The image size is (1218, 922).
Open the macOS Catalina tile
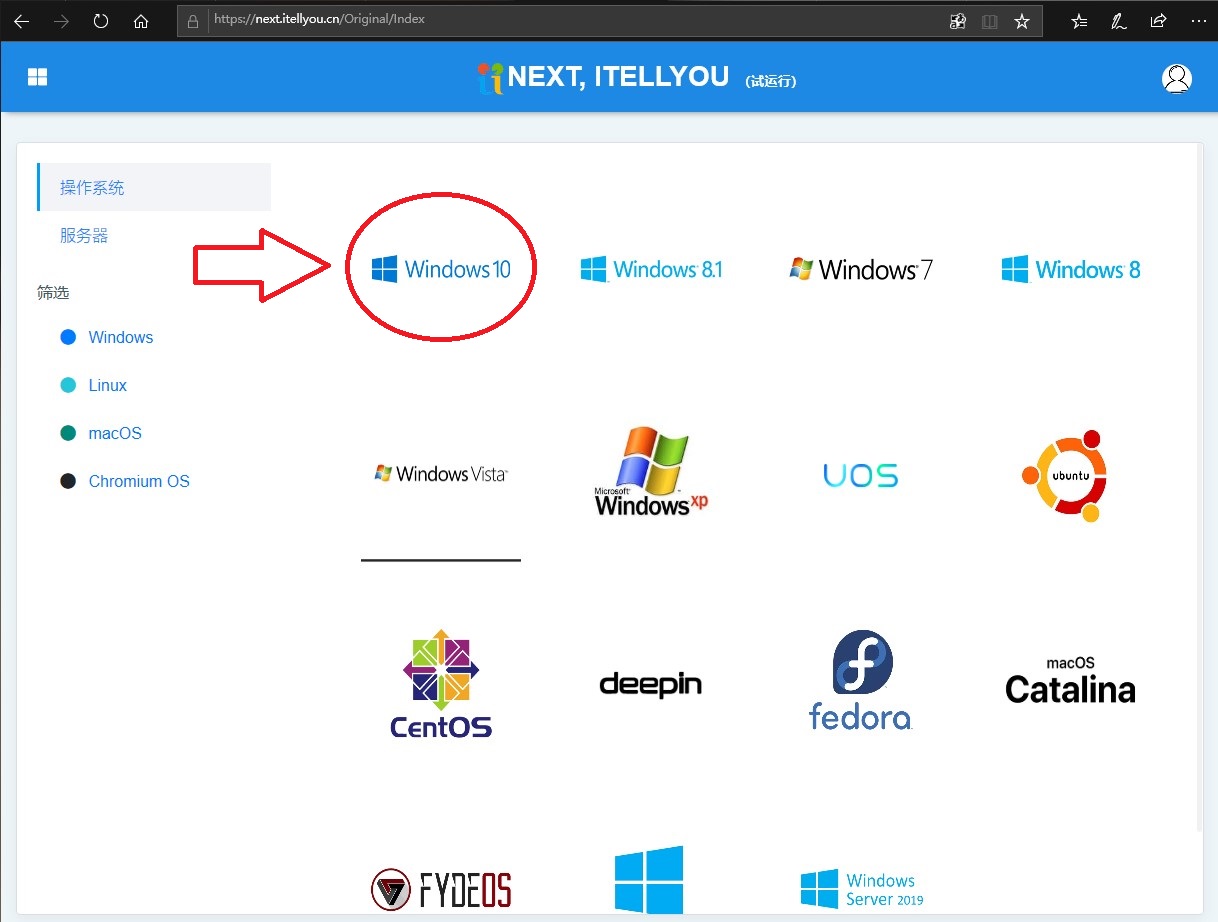(1070, 680)
